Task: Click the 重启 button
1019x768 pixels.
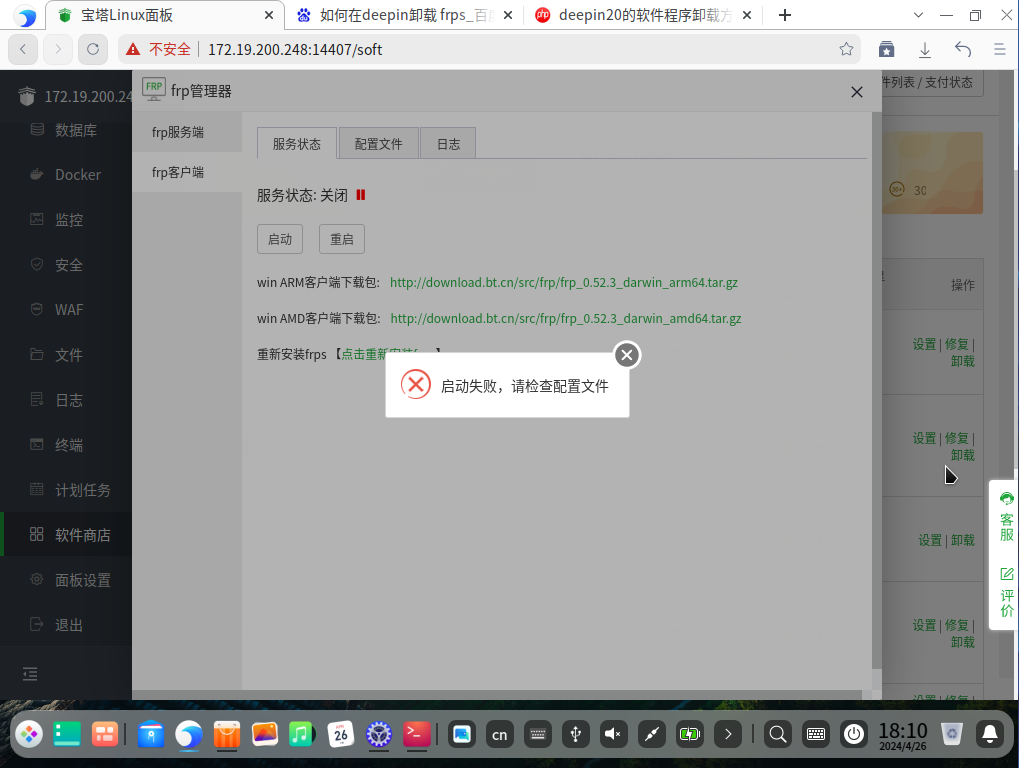Action: (x=342, y=239)
